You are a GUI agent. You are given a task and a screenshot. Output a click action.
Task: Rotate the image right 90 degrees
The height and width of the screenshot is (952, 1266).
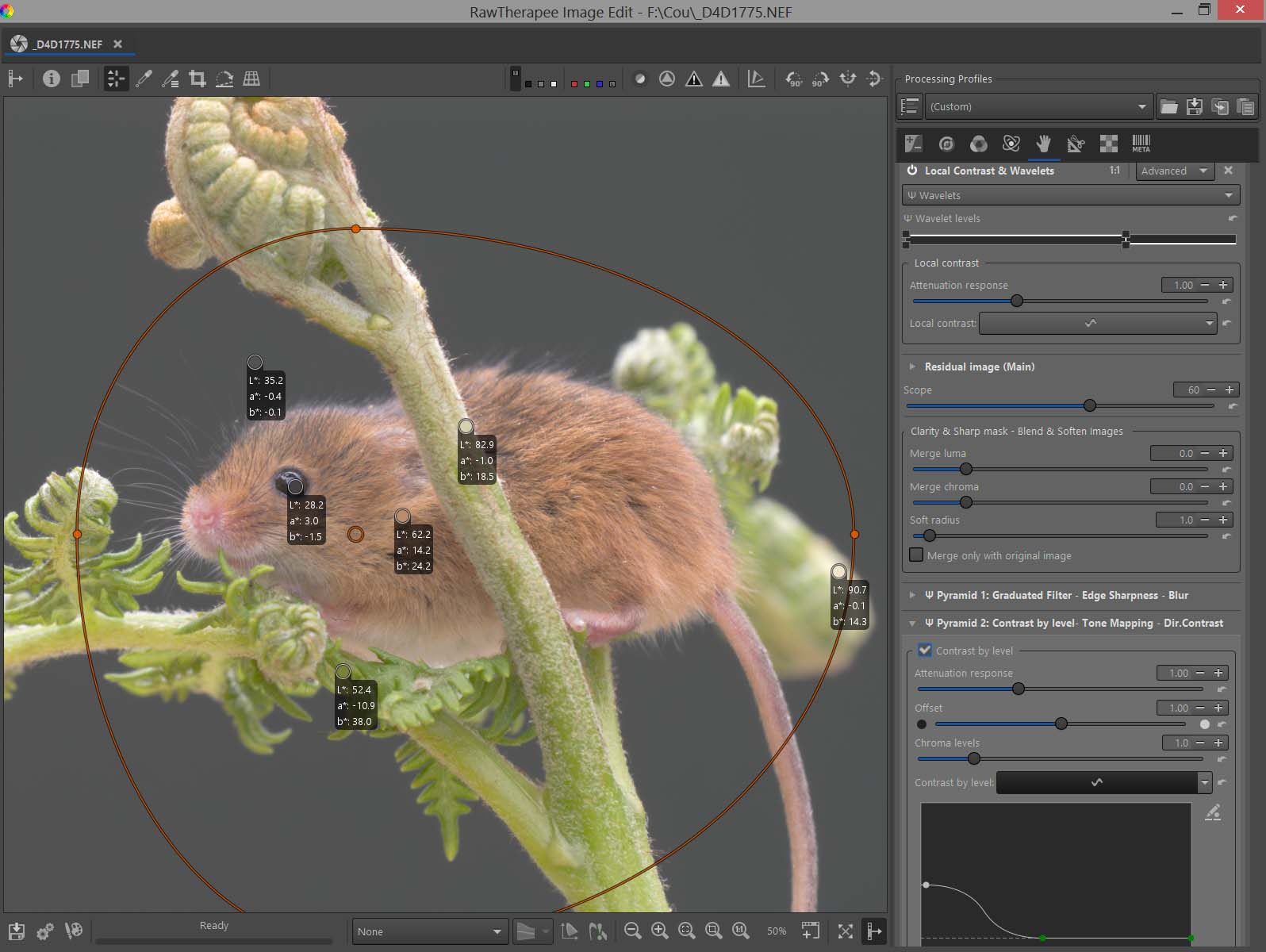coord(820,79)
